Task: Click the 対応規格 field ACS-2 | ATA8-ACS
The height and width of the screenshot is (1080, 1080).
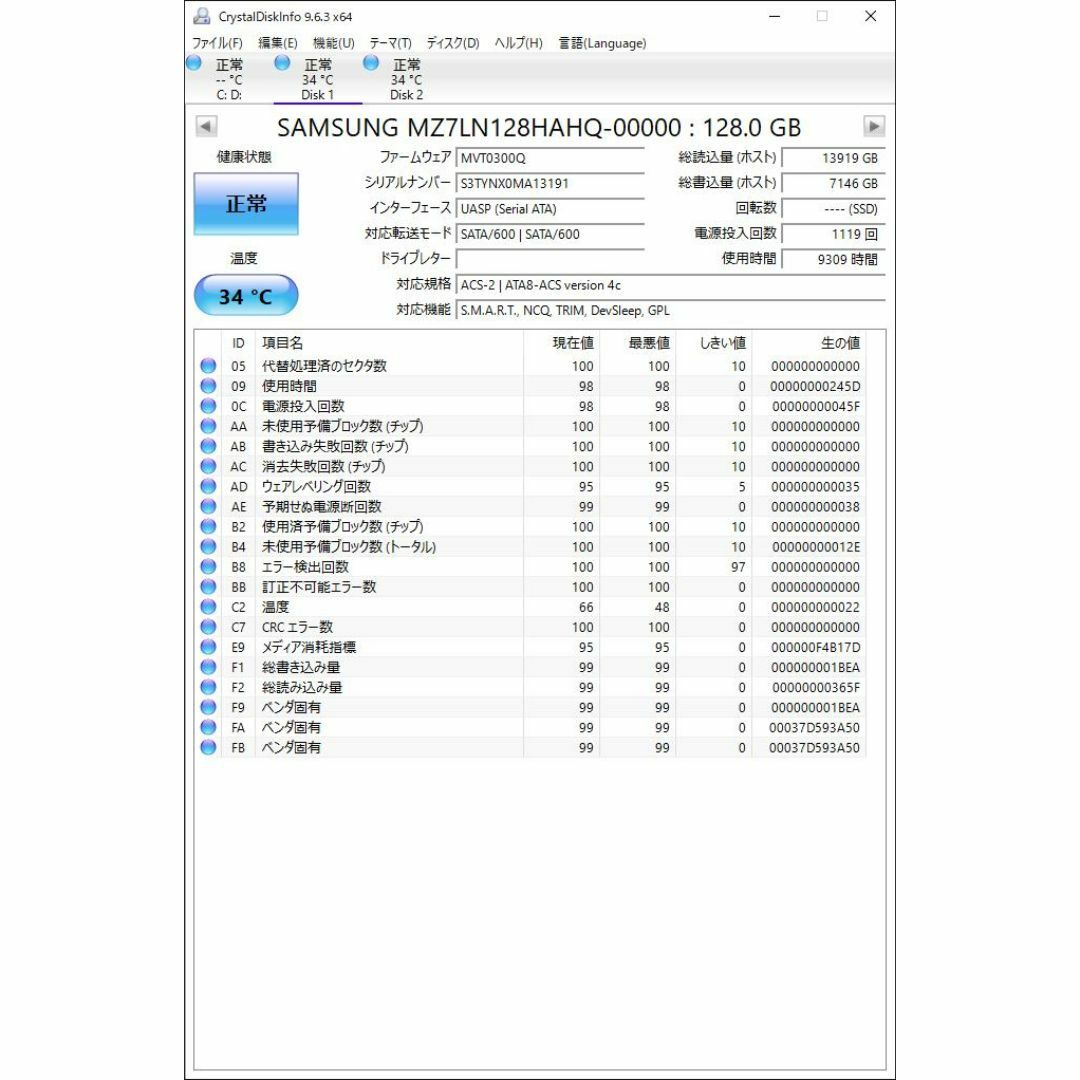Action: 670,284
